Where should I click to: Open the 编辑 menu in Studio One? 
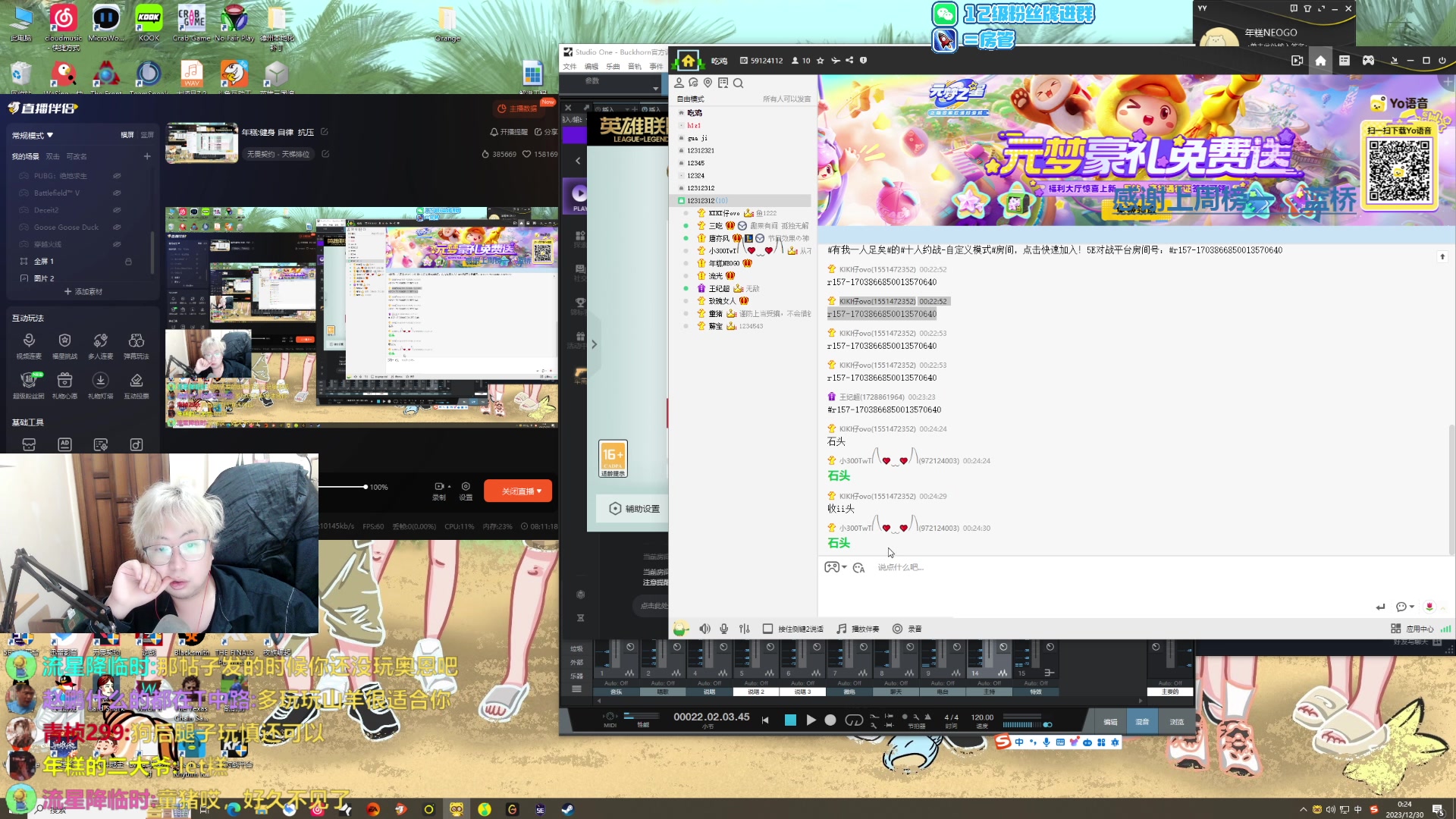tap(591, 67)
